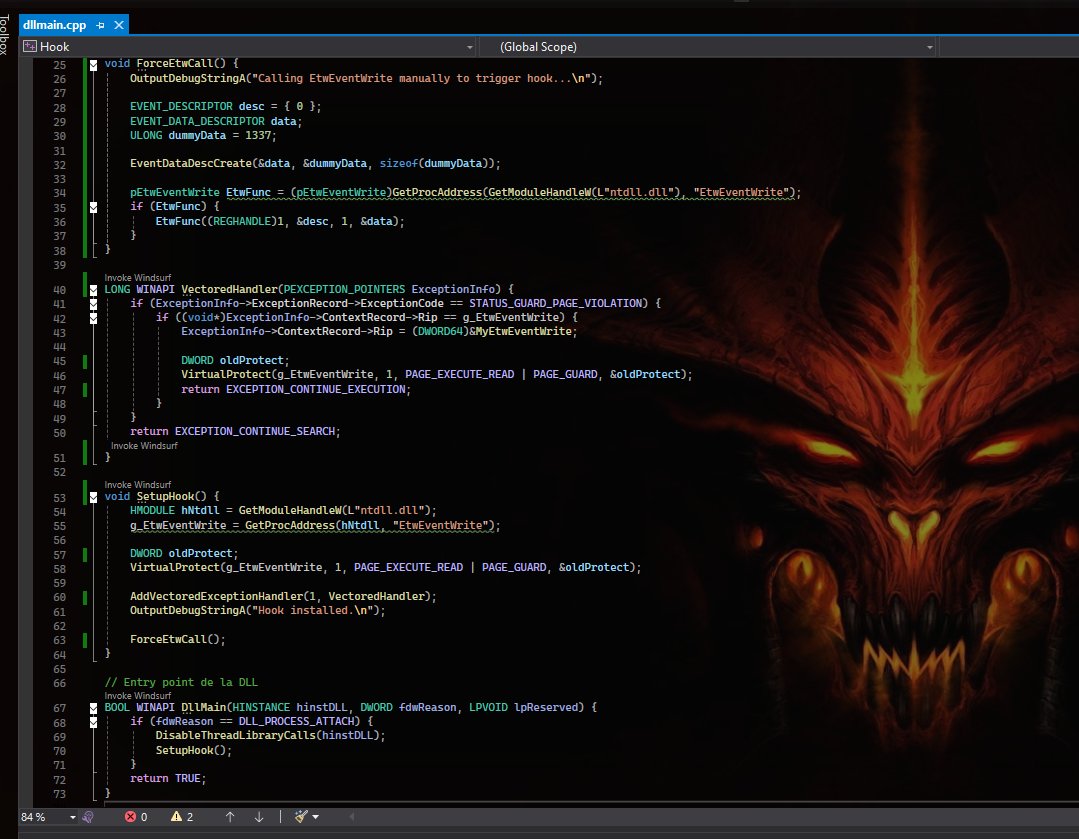Open the Hook project dropdown

click(x=470, y=47)
